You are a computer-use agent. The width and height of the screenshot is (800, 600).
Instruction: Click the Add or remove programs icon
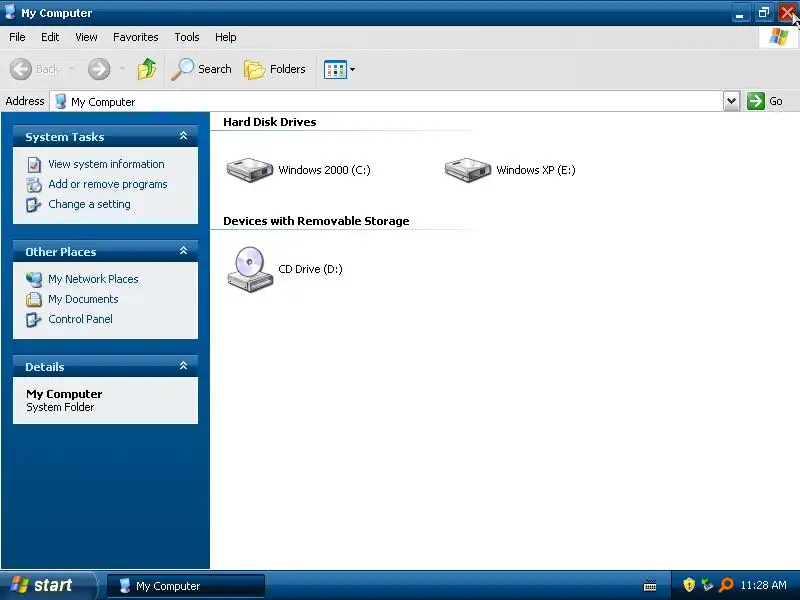(34, 184)
